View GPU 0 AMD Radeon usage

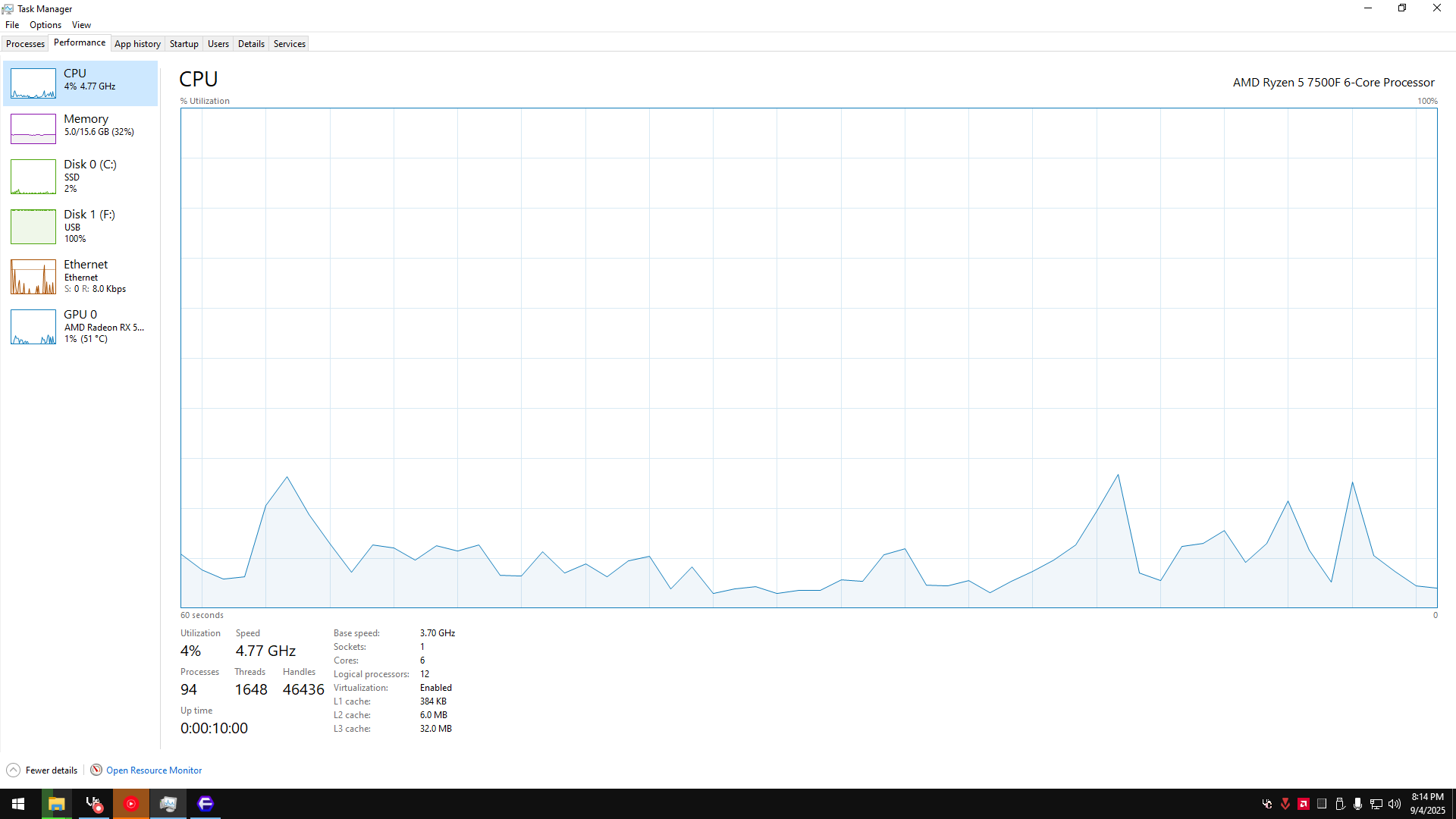(80, 327)
